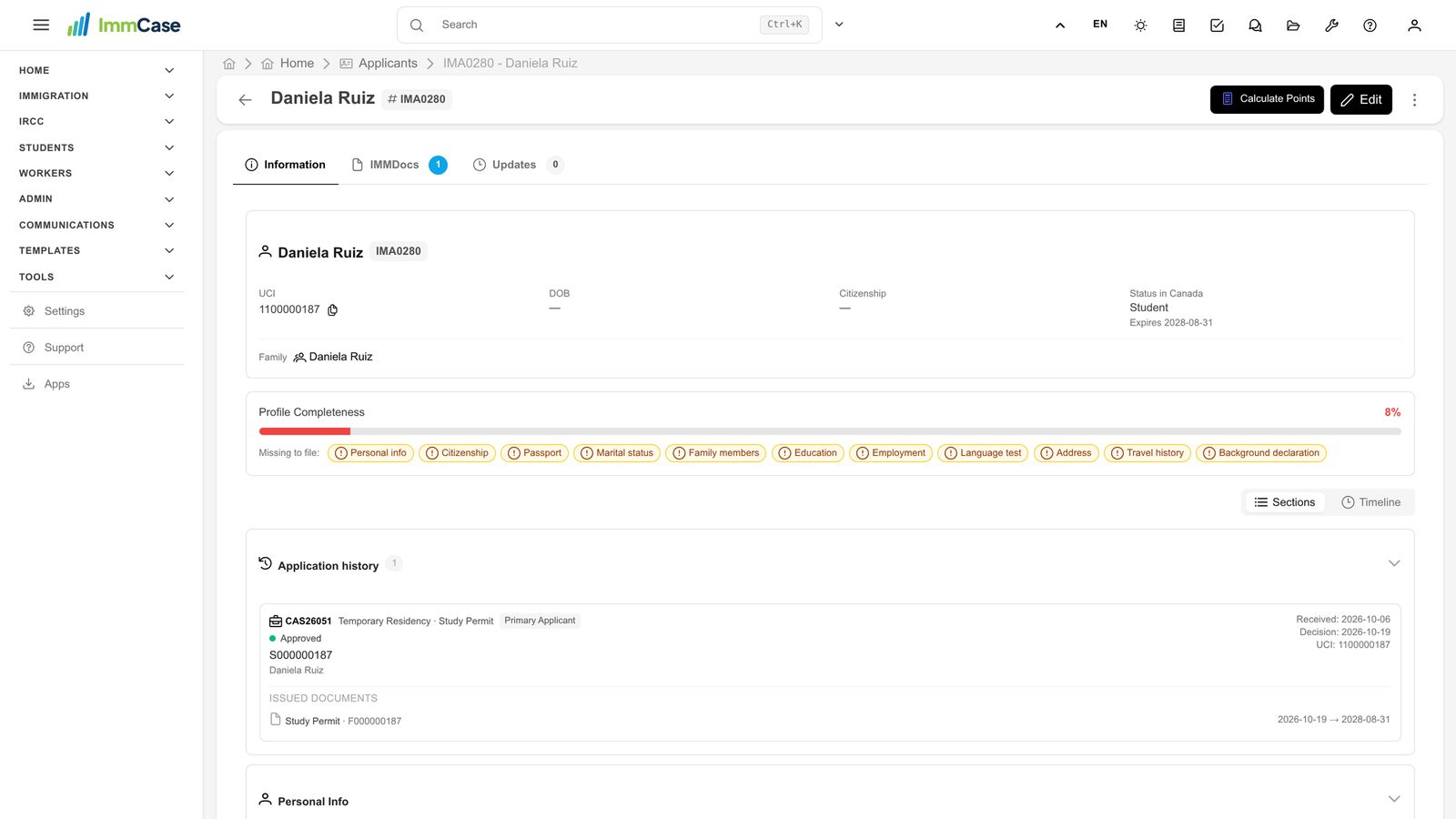Open the notes document icon in top bar

(1178, 25)
